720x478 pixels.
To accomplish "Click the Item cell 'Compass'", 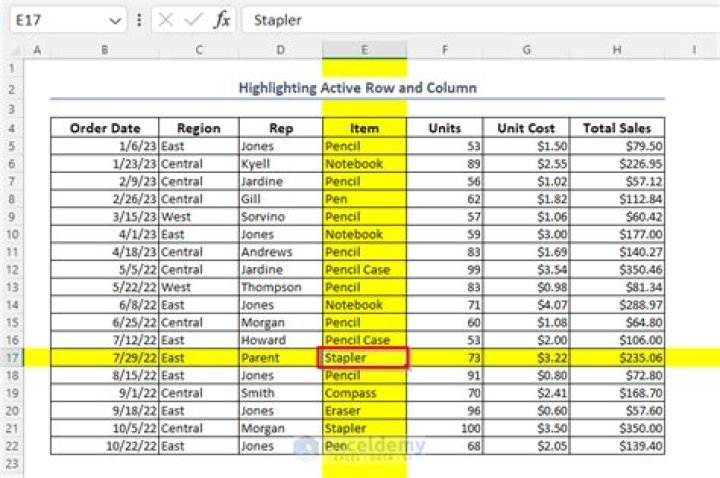I will (x=365, y=393).
